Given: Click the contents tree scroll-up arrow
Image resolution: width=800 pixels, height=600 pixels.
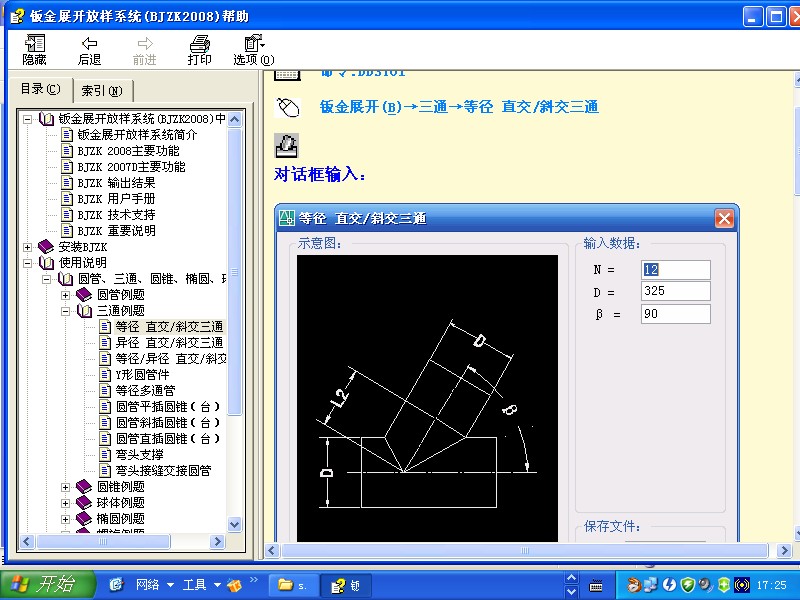Looking at the screenshot, I should (x=234, y=120).
